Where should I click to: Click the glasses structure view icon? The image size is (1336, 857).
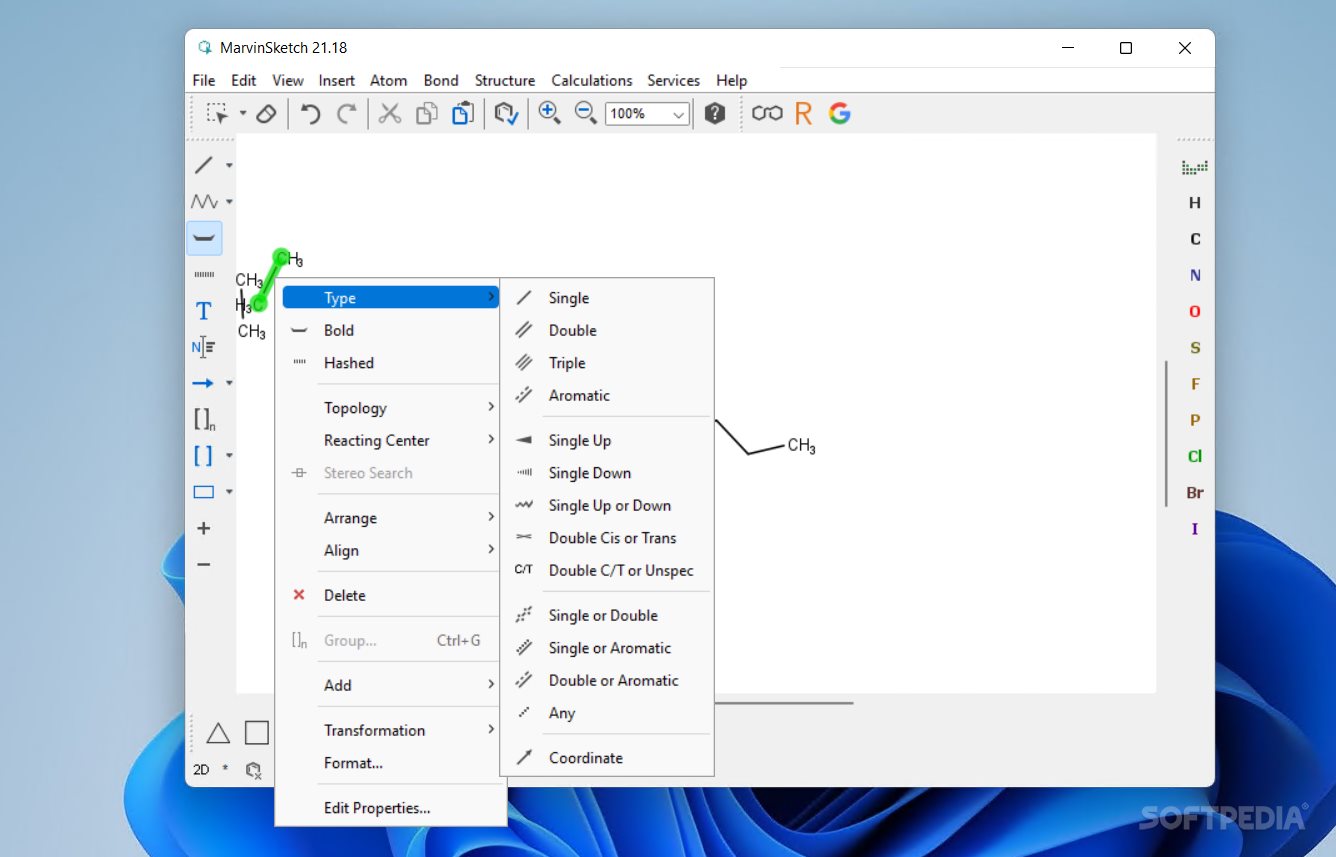coord(767,114)
